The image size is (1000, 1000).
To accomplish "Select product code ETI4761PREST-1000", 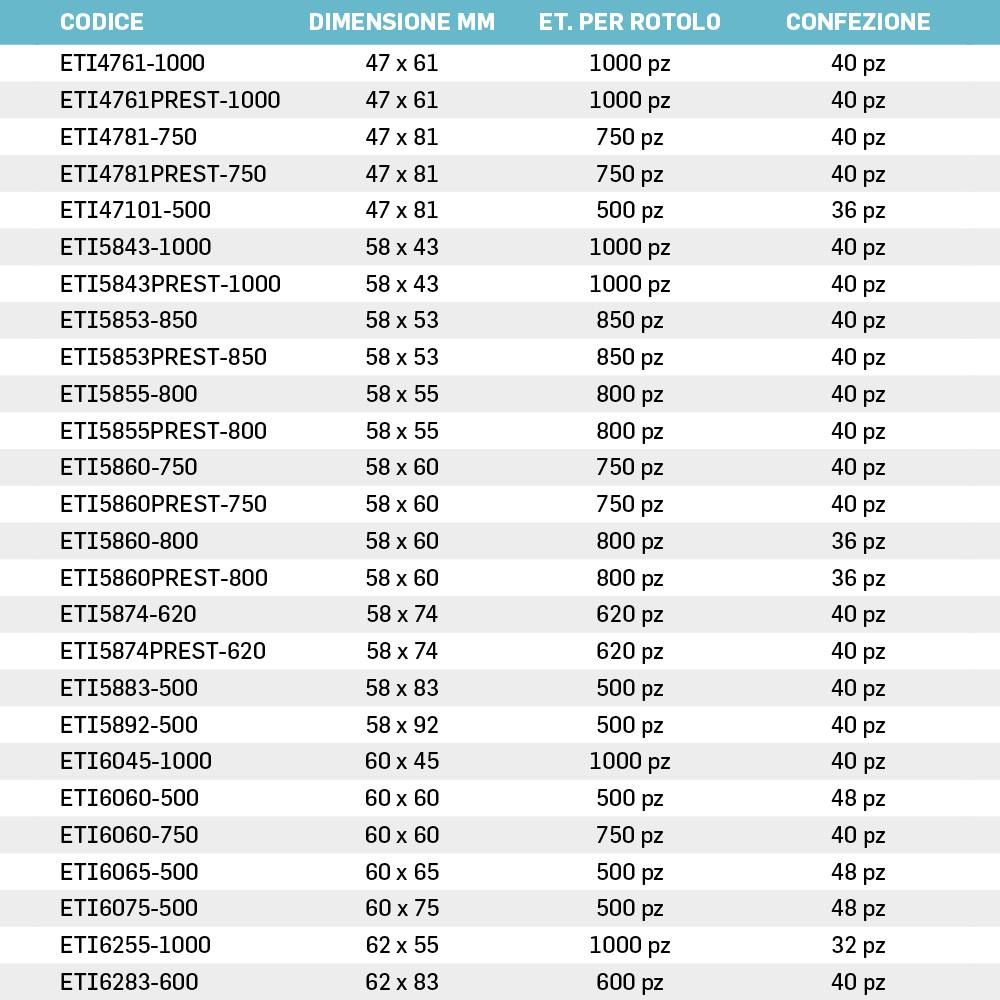I will pyautogui.click(x=170, y=100).
